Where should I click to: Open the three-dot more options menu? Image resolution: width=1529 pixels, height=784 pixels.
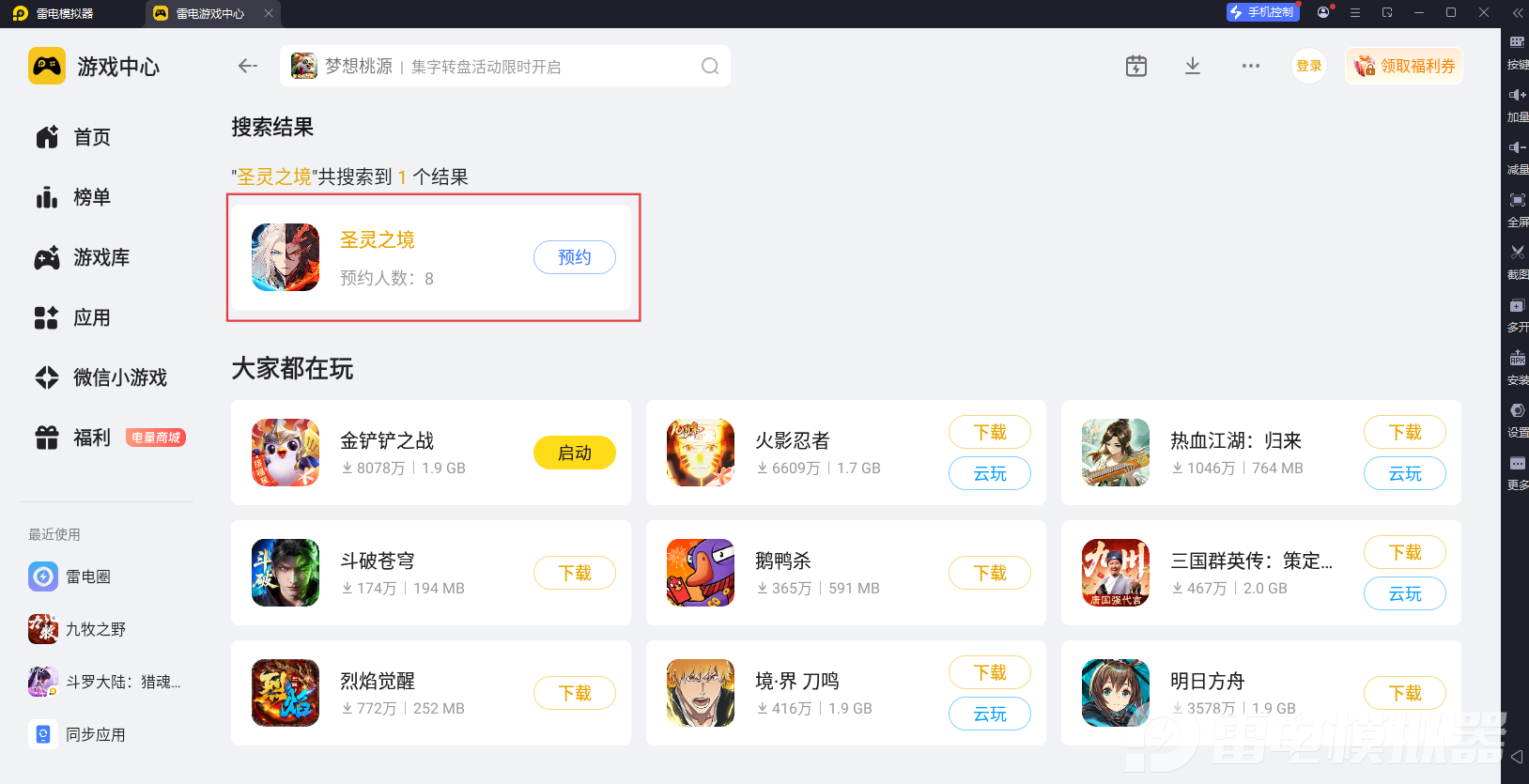point(1251,66)
